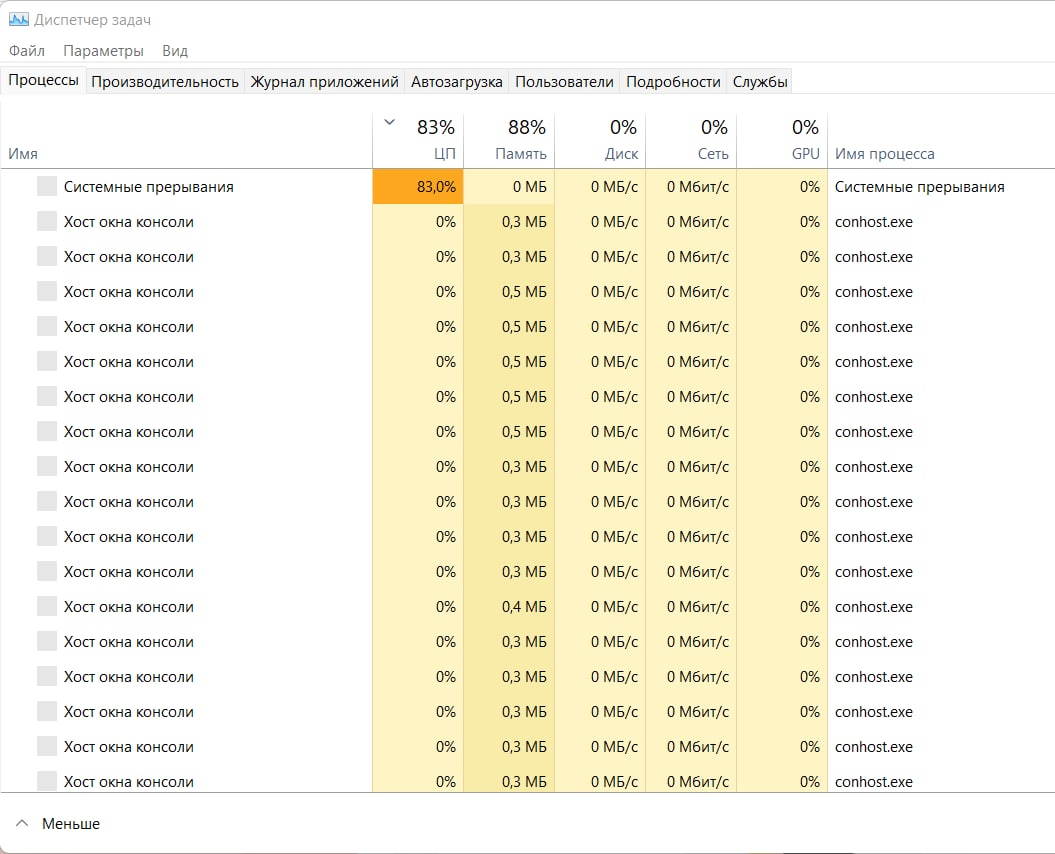Open the Журнал приложений tab

[325, 82]
